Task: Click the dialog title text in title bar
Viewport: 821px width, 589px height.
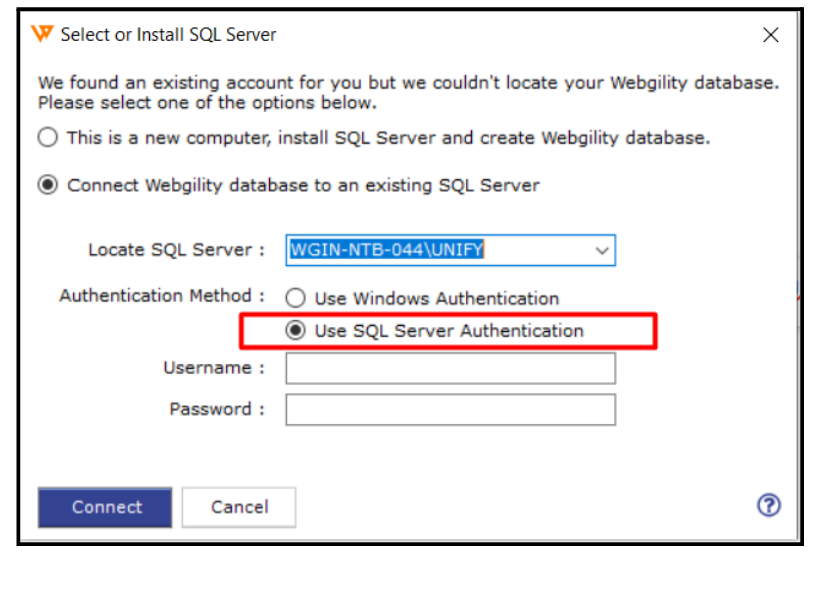Action: (168, 35)
